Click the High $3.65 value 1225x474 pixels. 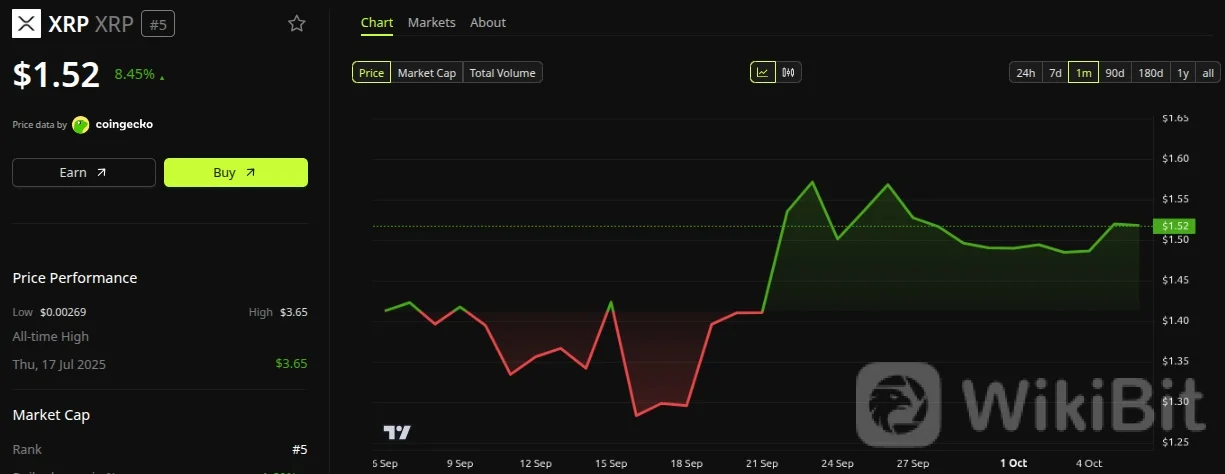294,312
